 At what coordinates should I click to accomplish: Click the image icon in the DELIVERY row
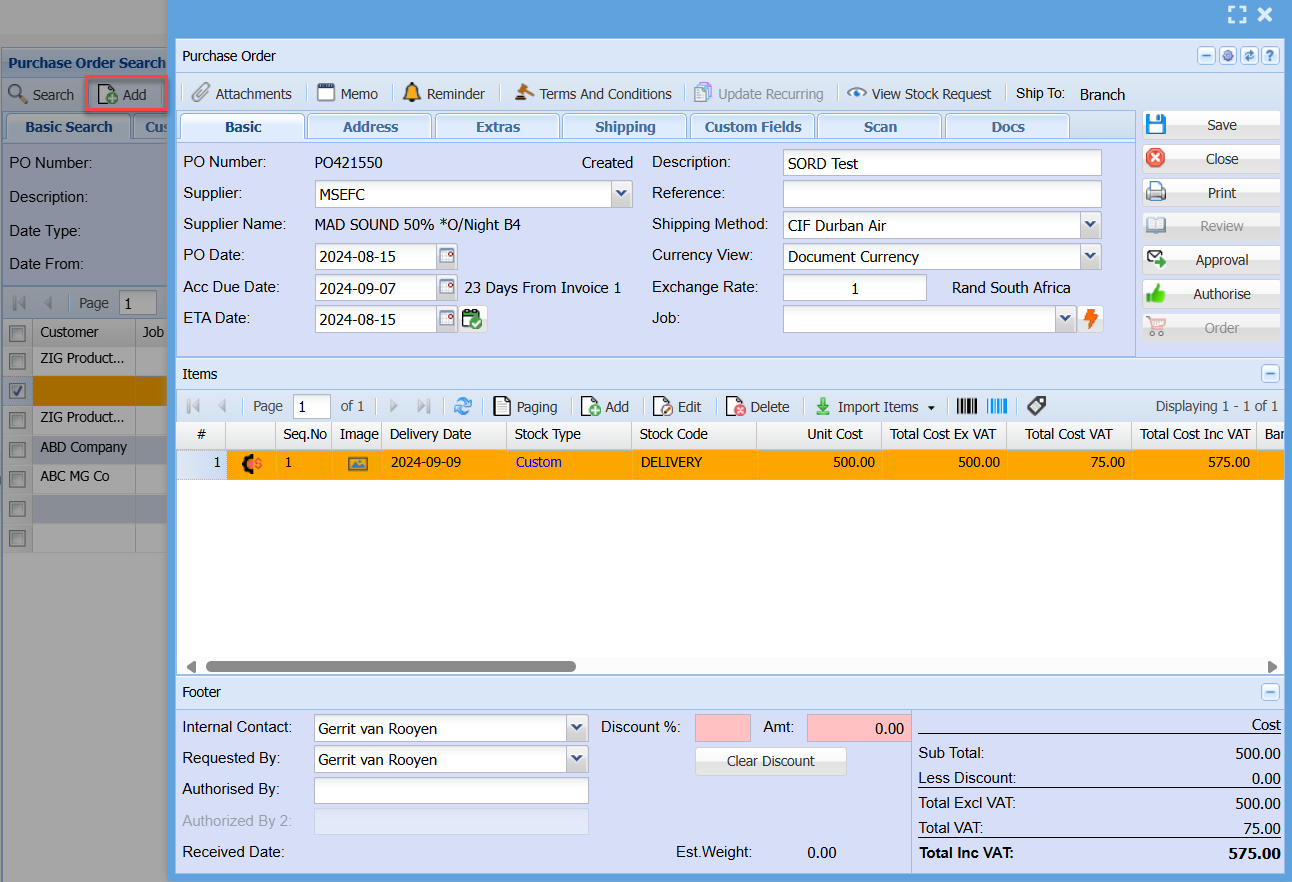pos(357,463)
